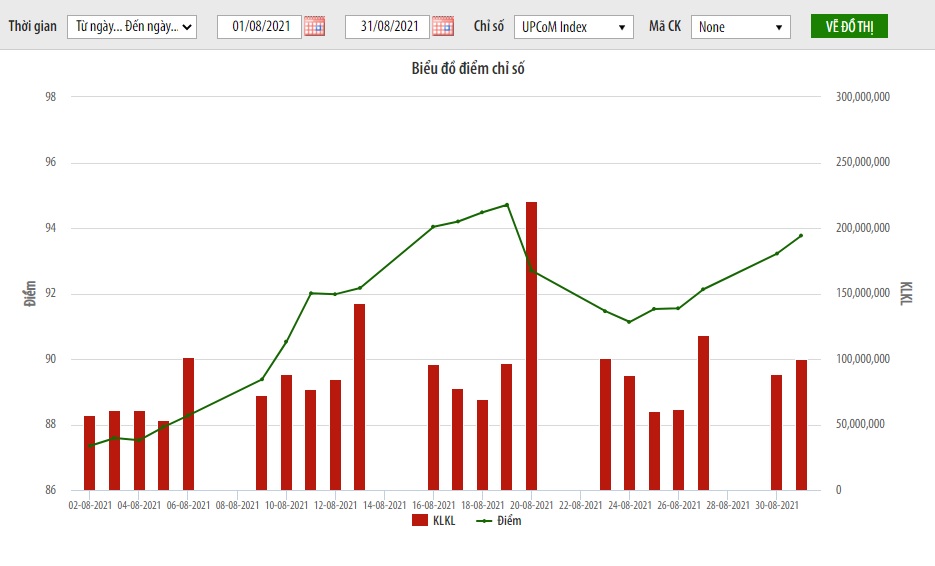
Task: Click the index peak point on 19-08-2021
Action: pos(507,205)
